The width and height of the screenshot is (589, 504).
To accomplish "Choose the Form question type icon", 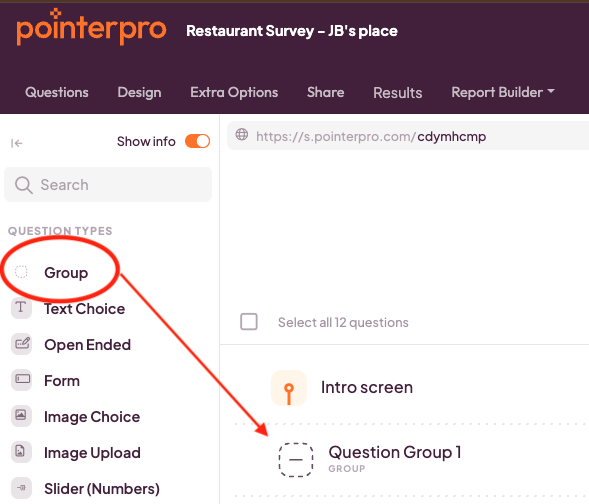I will (x=21, y=380).
